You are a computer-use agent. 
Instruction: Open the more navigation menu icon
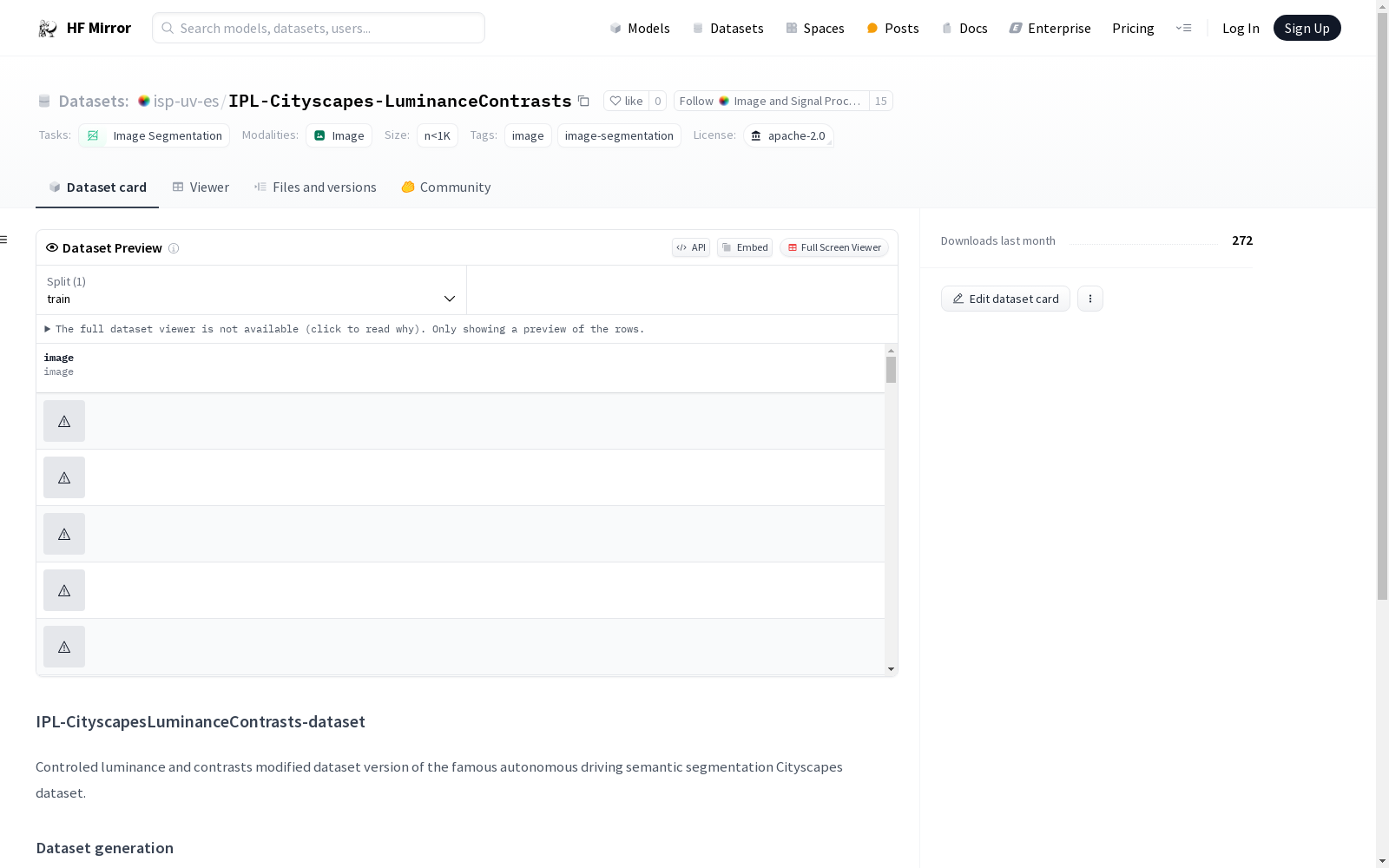click(1183, 28)
